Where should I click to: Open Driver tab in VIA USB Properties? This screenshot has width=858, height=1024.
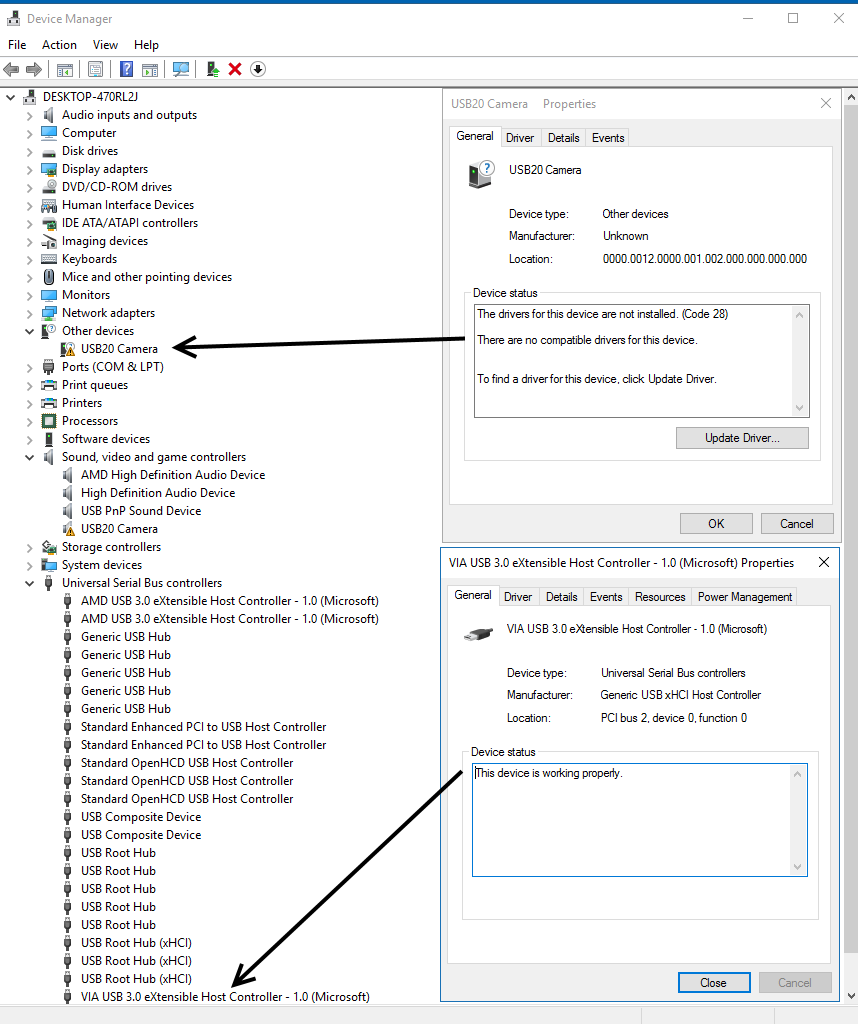coord(518,597)
